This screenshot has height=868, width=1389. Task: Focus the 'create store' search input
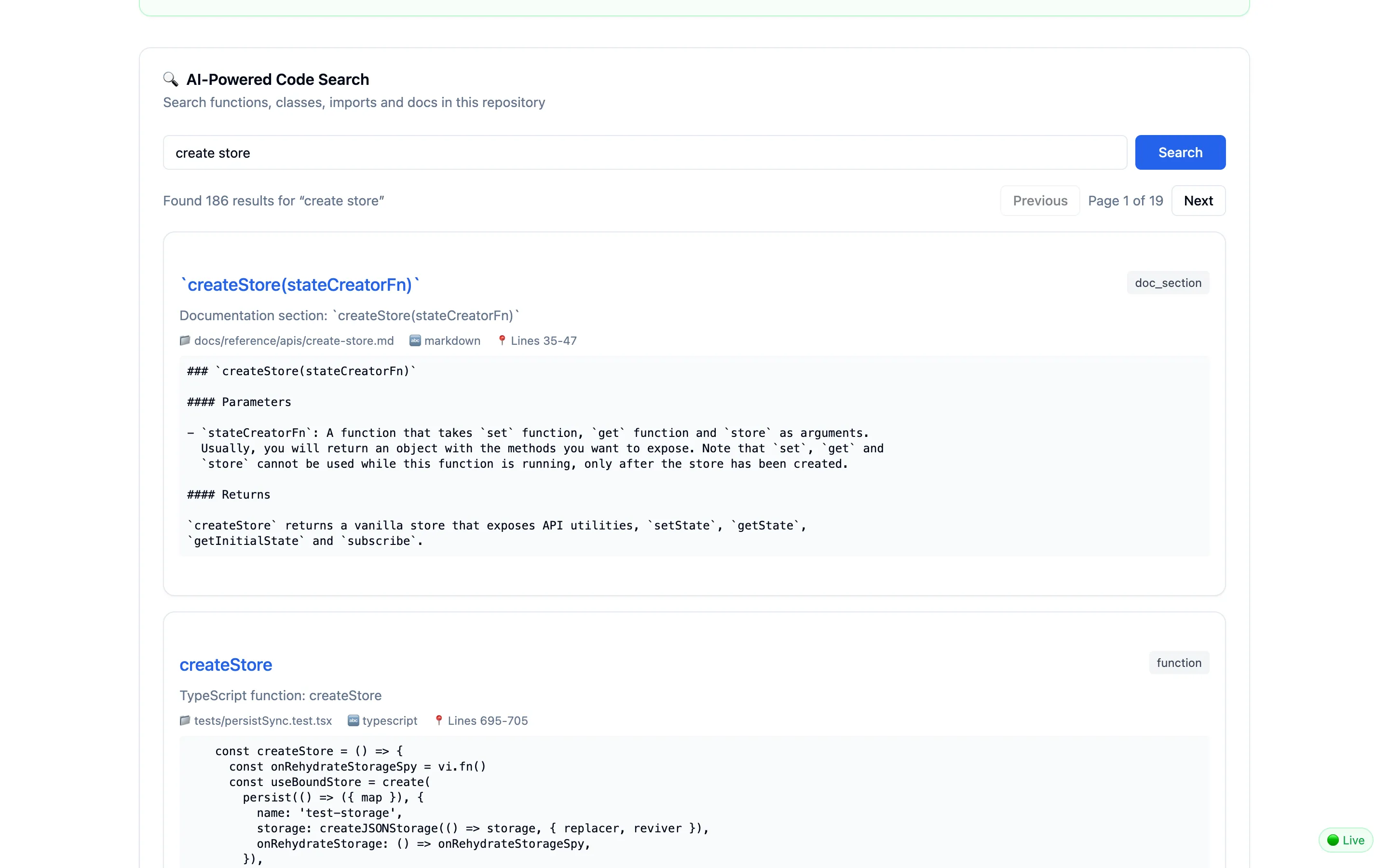pos(644,153)
